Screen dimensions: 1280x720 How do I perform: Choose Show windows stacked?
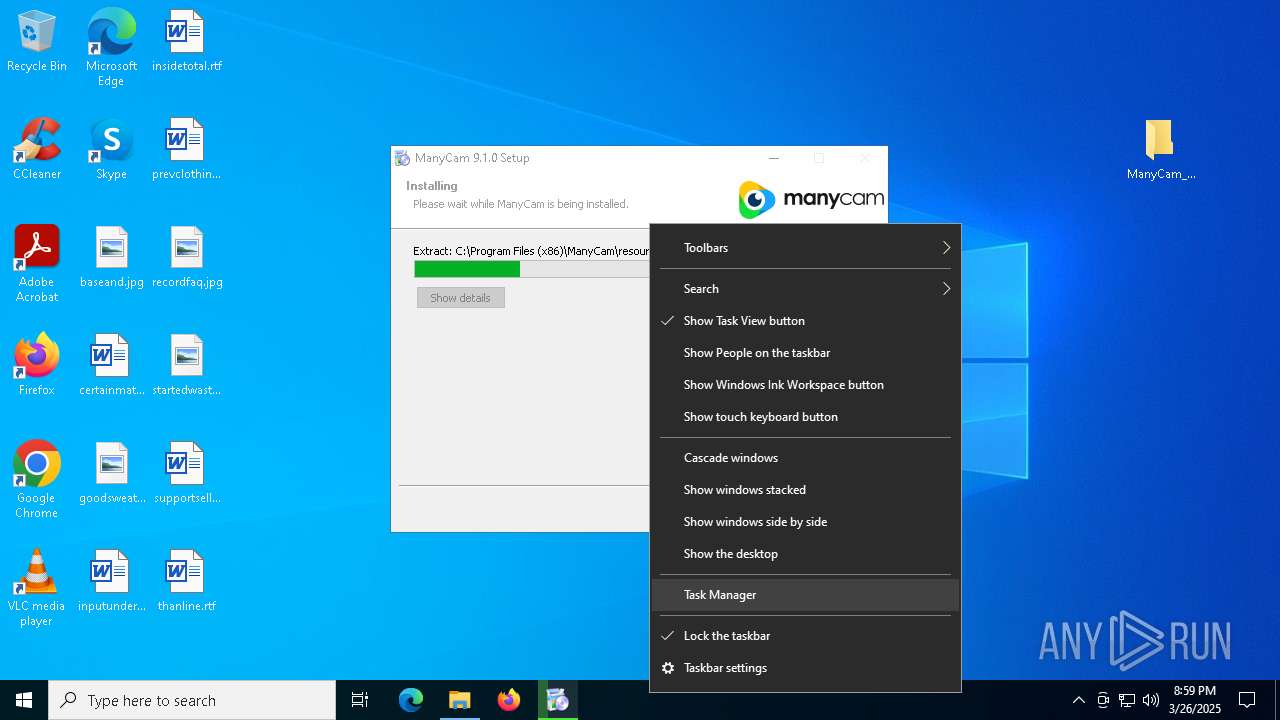click(x=805, y=490)
